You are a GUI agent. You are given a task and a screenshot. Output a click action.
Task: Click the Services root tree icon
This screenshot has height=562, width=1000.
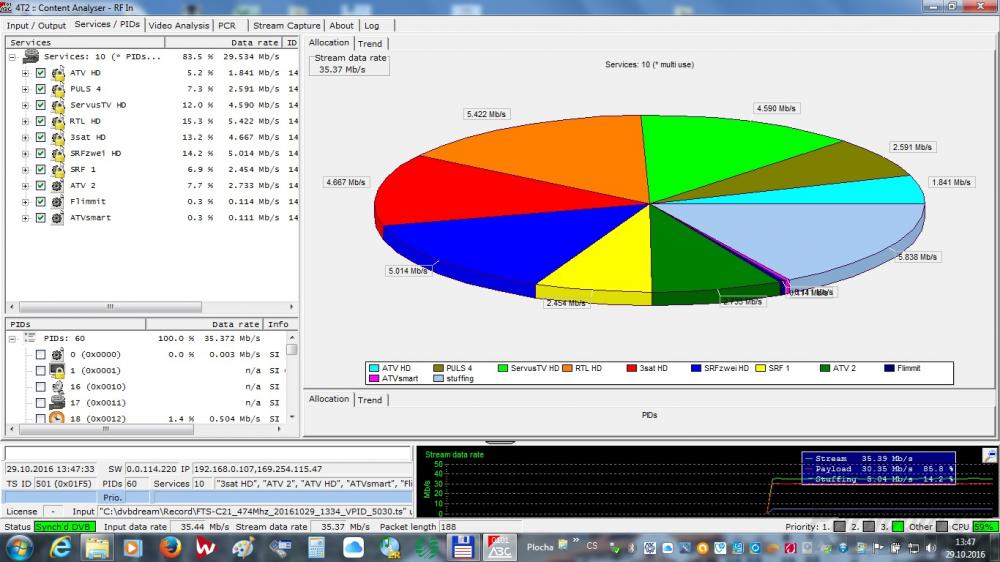pyautogui.click(x=31, y=56)
